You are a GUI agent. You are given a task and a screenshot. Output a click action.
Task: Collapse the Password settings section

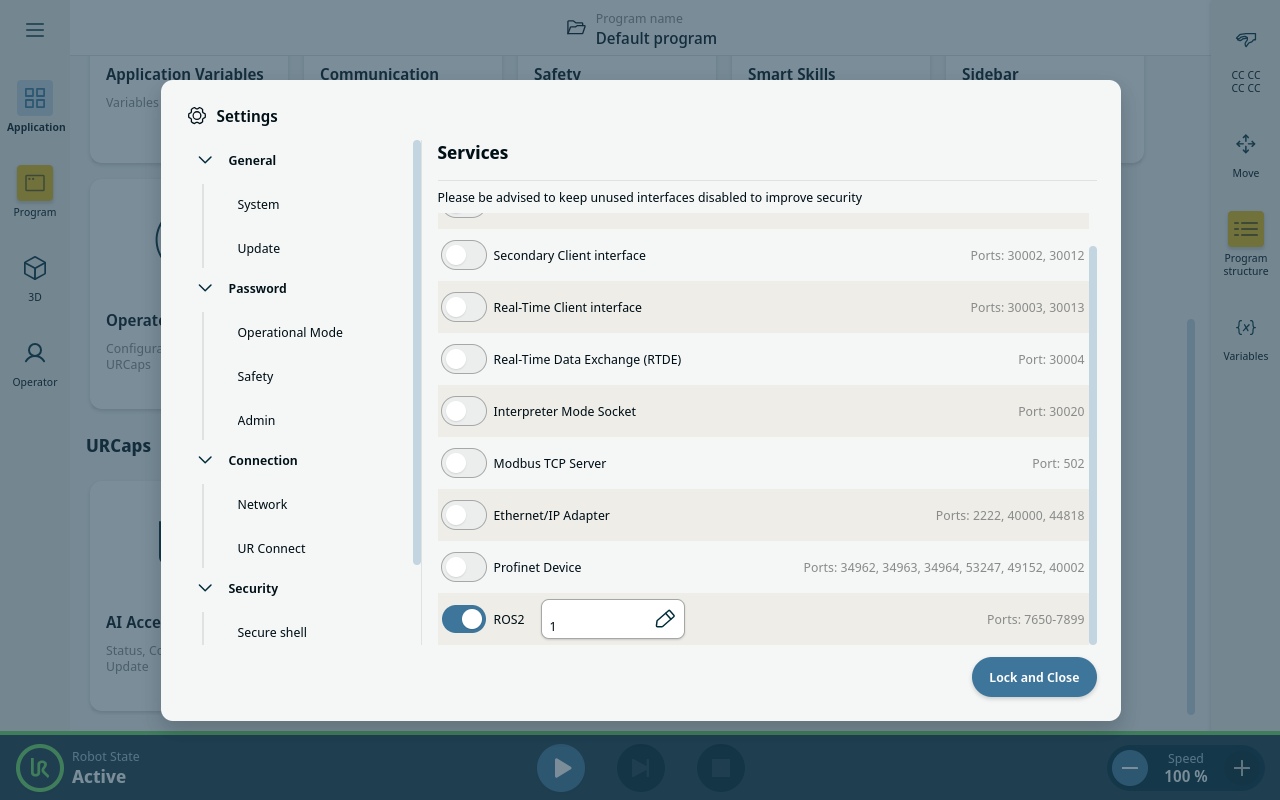(x=206, y=288)
